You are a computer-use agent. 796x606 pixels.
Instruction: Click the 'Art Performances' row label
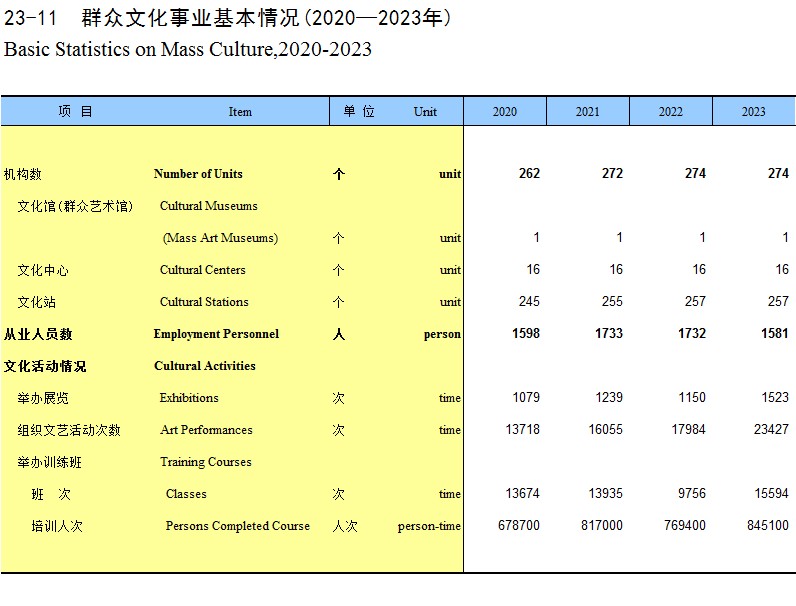coord(206,430)
